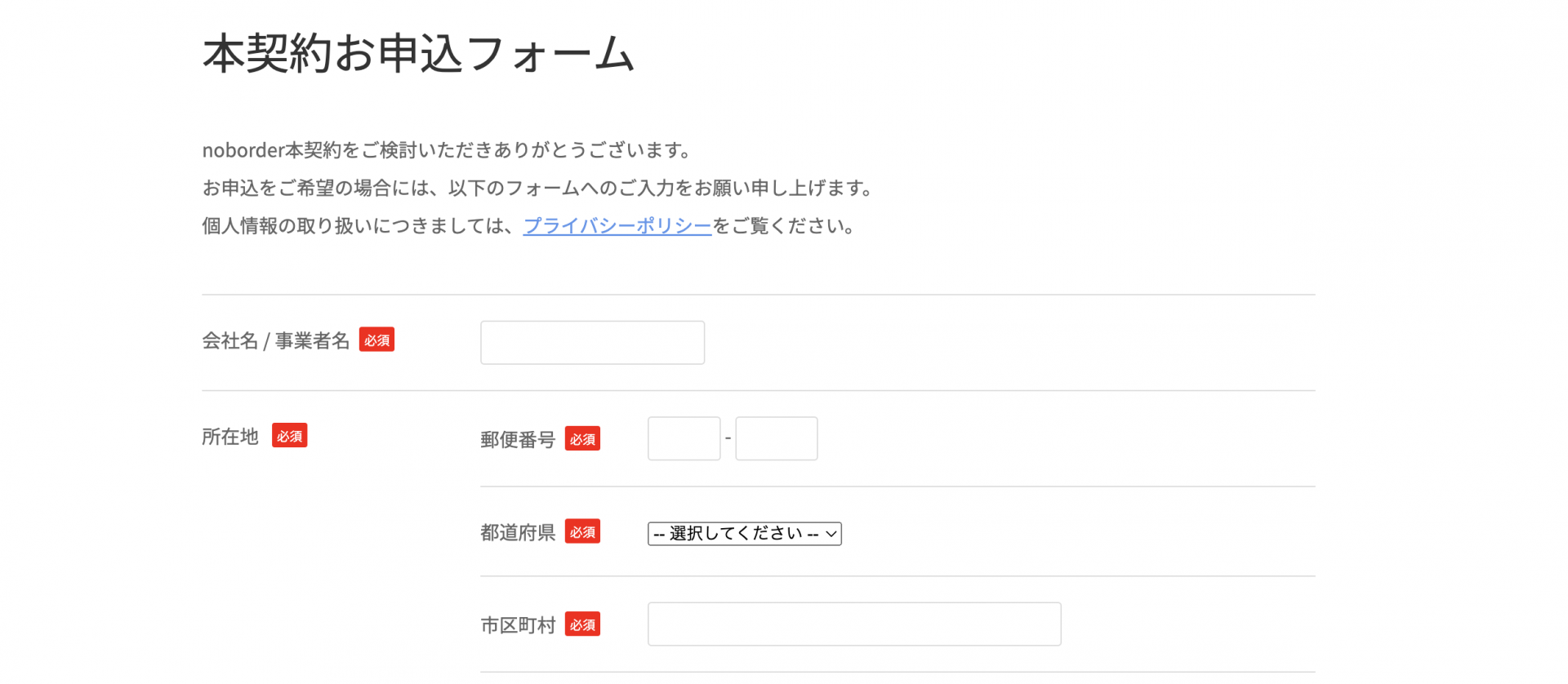Screen dimensions: 1568x684
Task: Click the 必須 badge next to 所在地
Action: pyautogui.click(x=290, y=436)
